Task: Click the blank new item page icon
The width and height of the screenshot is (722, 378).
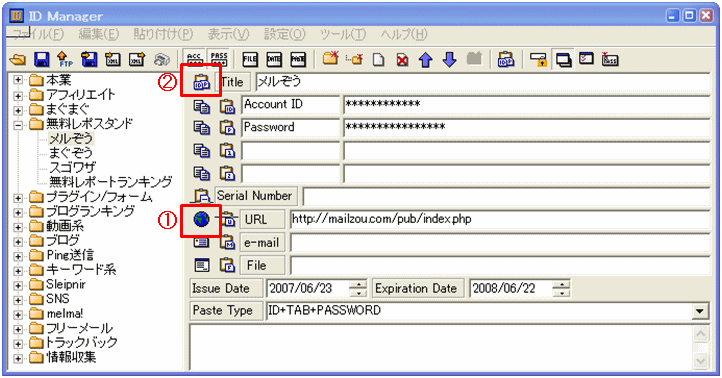Action: (x=378, y=60)
